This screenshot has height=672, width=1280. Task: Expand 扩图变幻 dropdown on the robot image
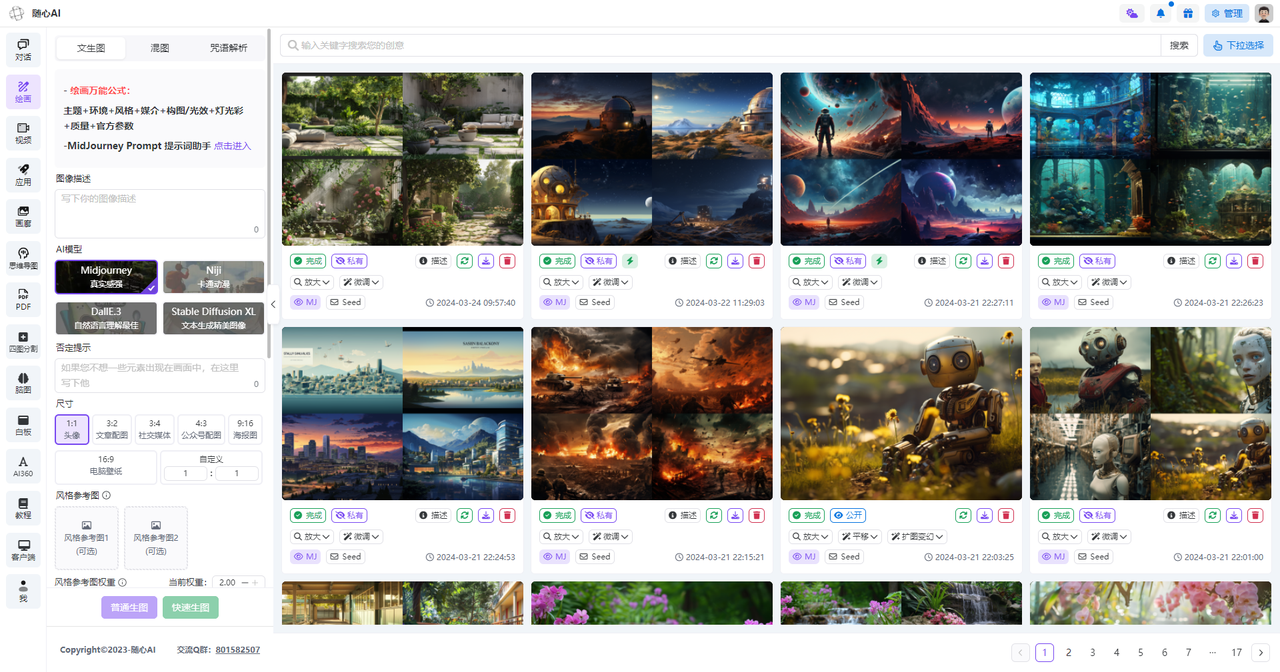coord(916,536)
